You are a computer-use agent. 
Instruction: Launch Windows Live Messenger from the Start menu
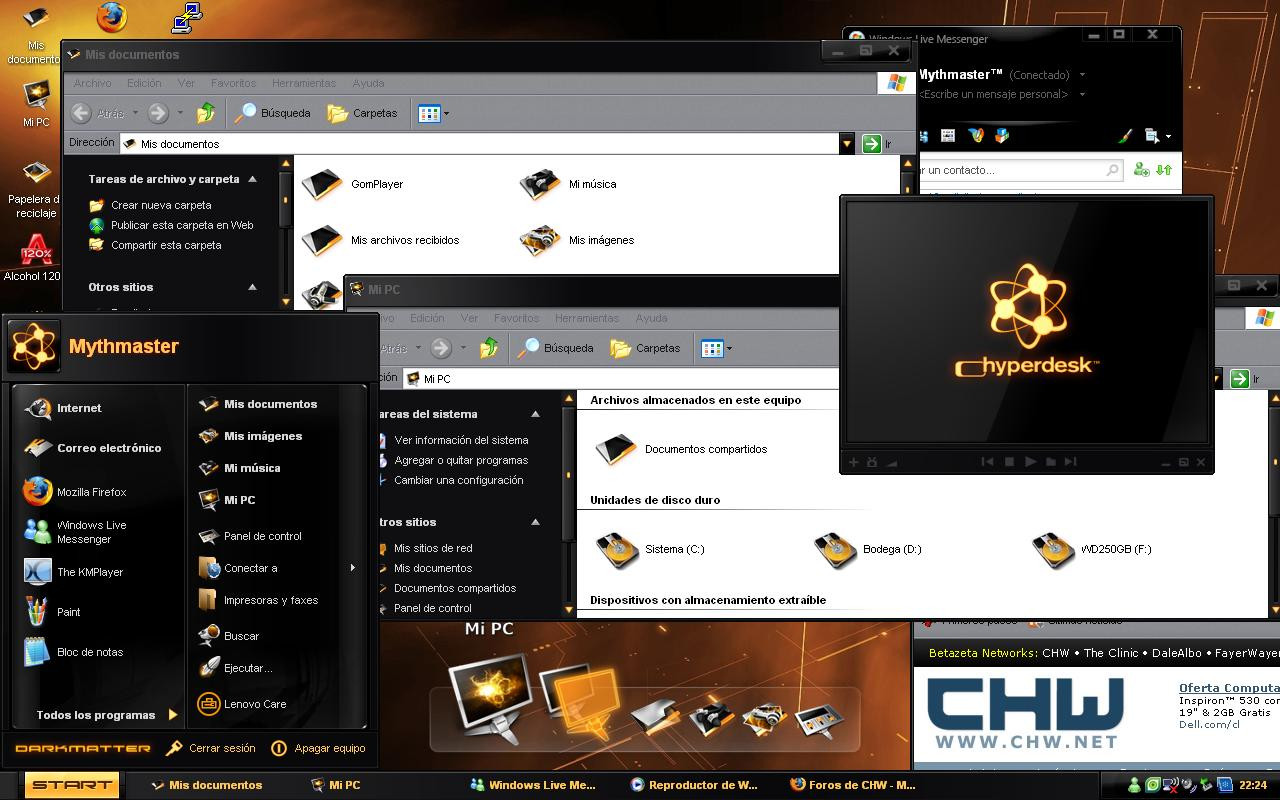pos(76,532)
